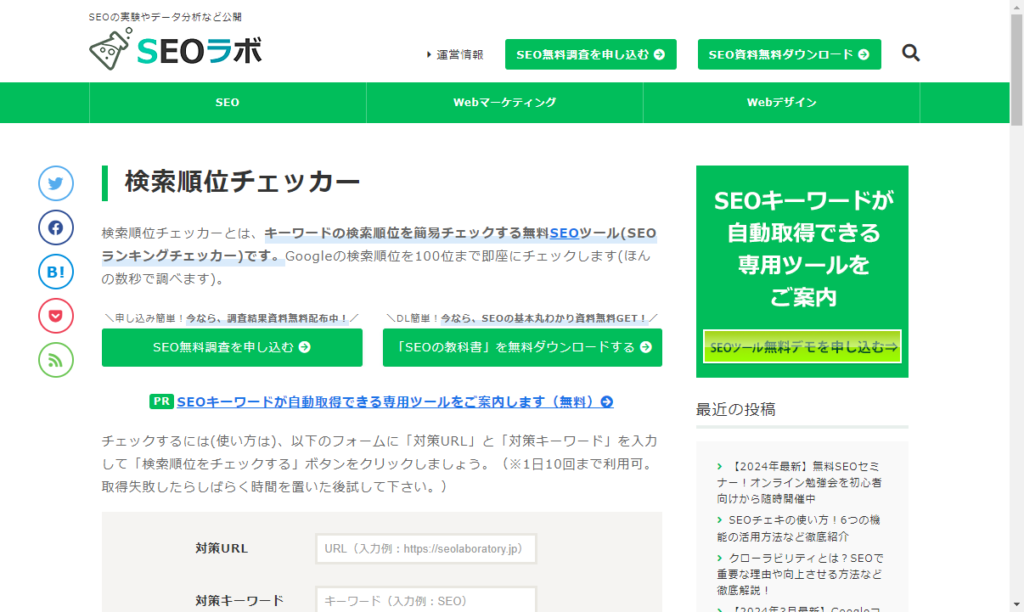The image size is (1024, 612).
Task: Open post 【2024年最新】無料SEOセミナー
Action: tap(799, 482)
